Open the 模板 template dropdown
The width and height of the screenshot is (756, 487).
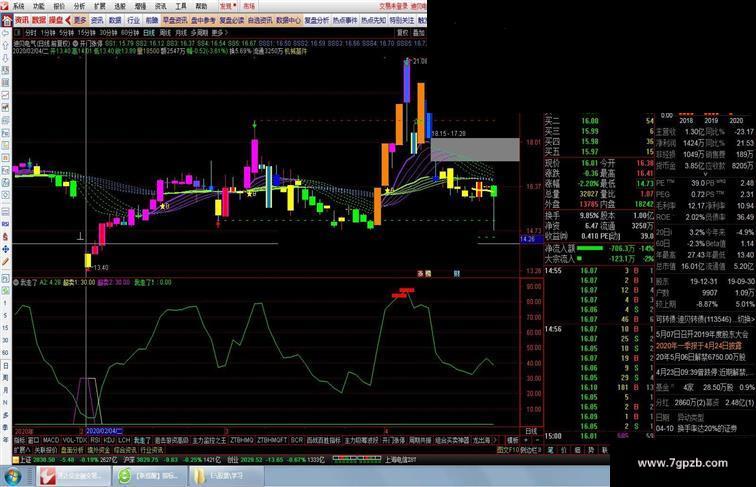tap(512, 440)
